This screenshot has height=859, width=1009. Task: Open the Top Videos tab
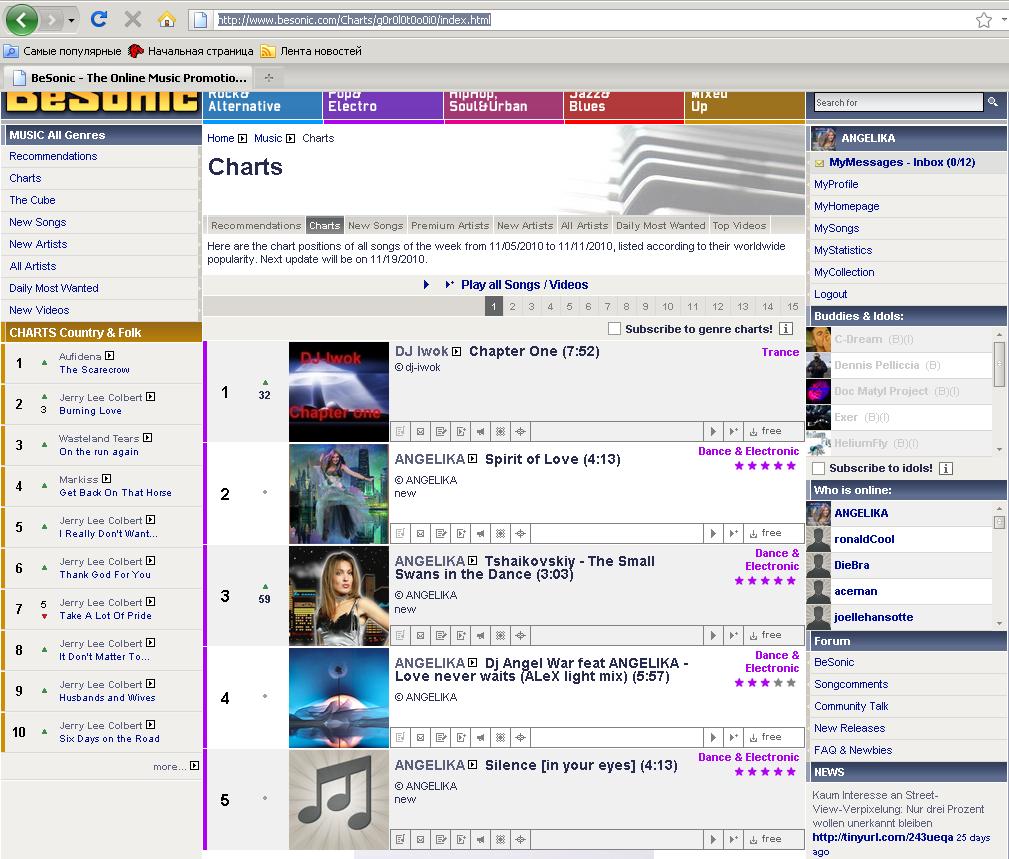click(x=739, y=225)
